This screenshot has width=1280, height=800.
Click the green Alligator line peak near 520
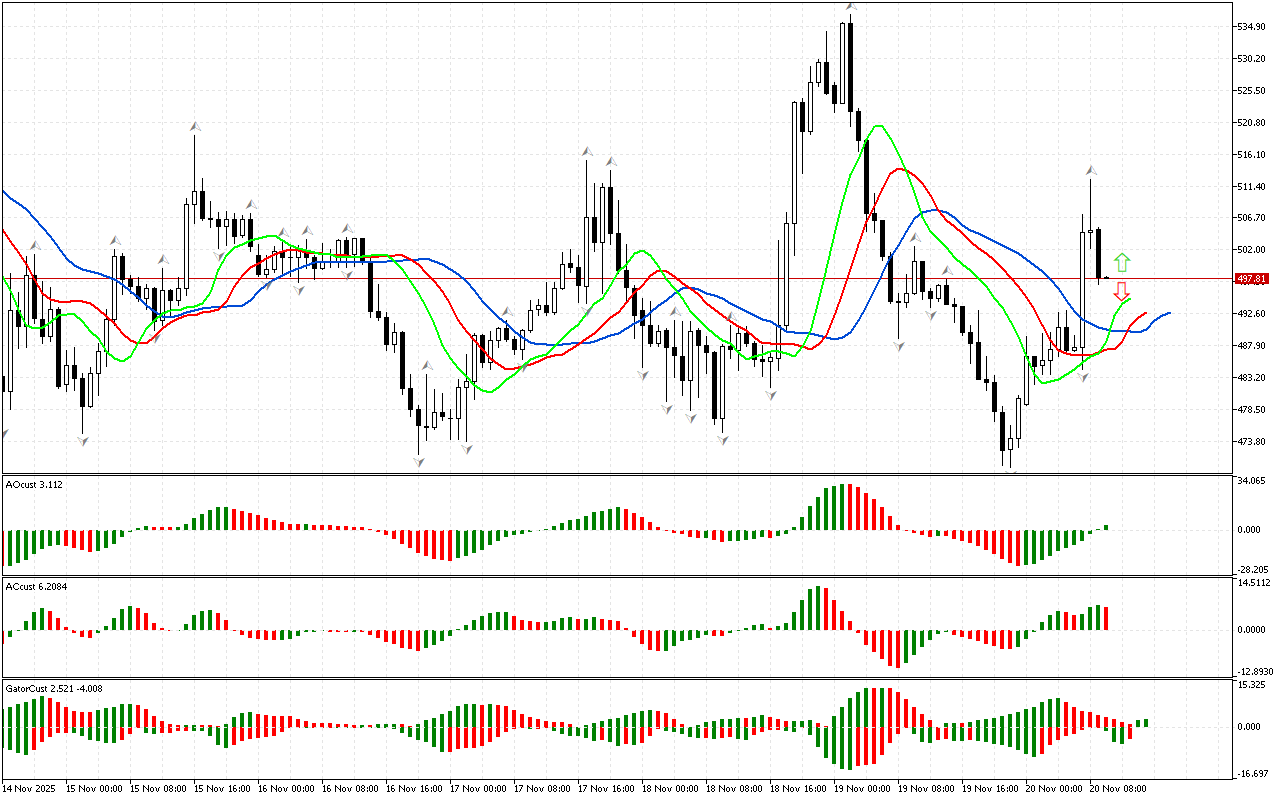coord(879,126)
